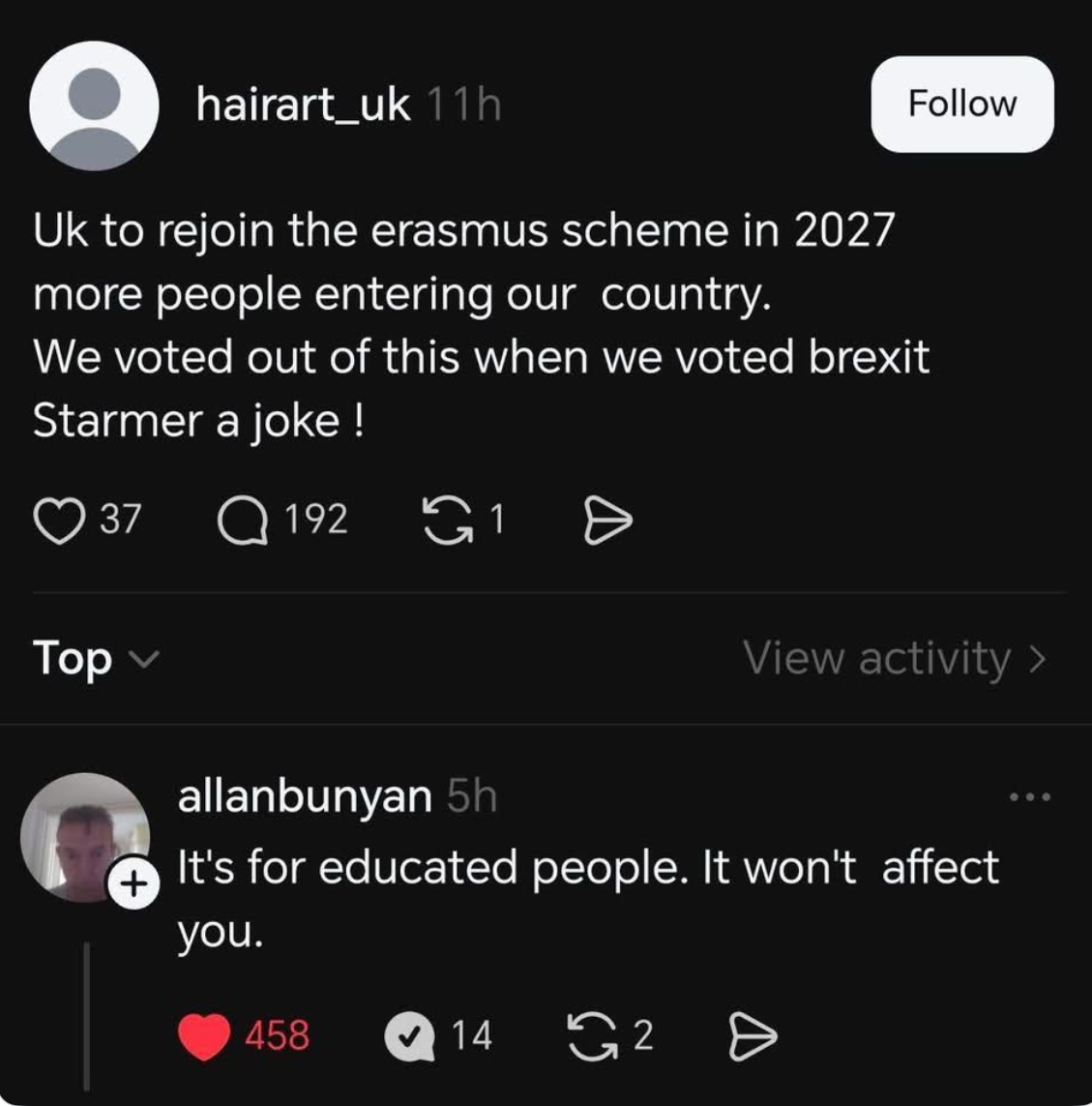
Task: Repost the hairart_uk post
Action: click(446, 522)
